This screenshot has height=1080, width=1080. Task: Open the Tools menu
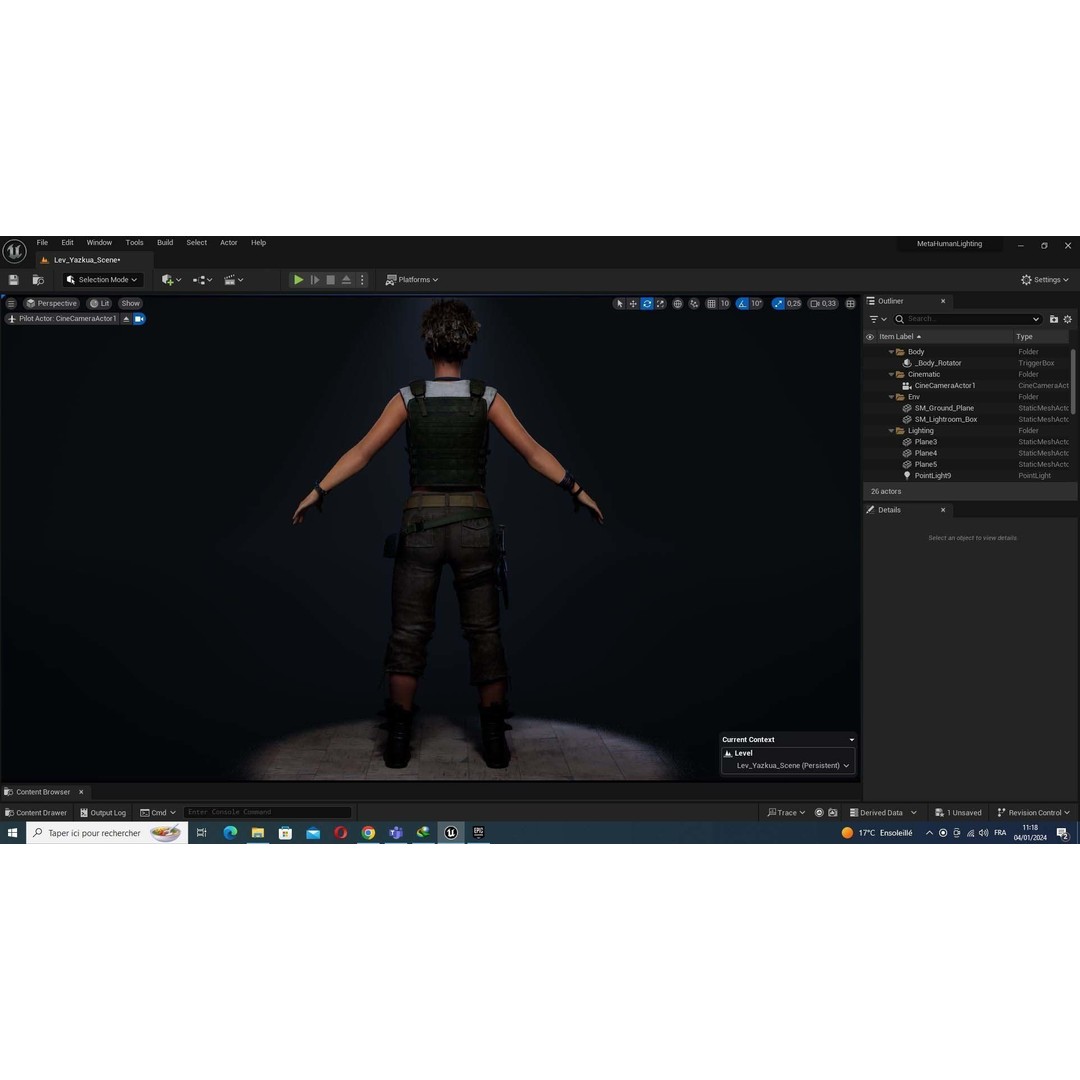(x=134, y=242)
